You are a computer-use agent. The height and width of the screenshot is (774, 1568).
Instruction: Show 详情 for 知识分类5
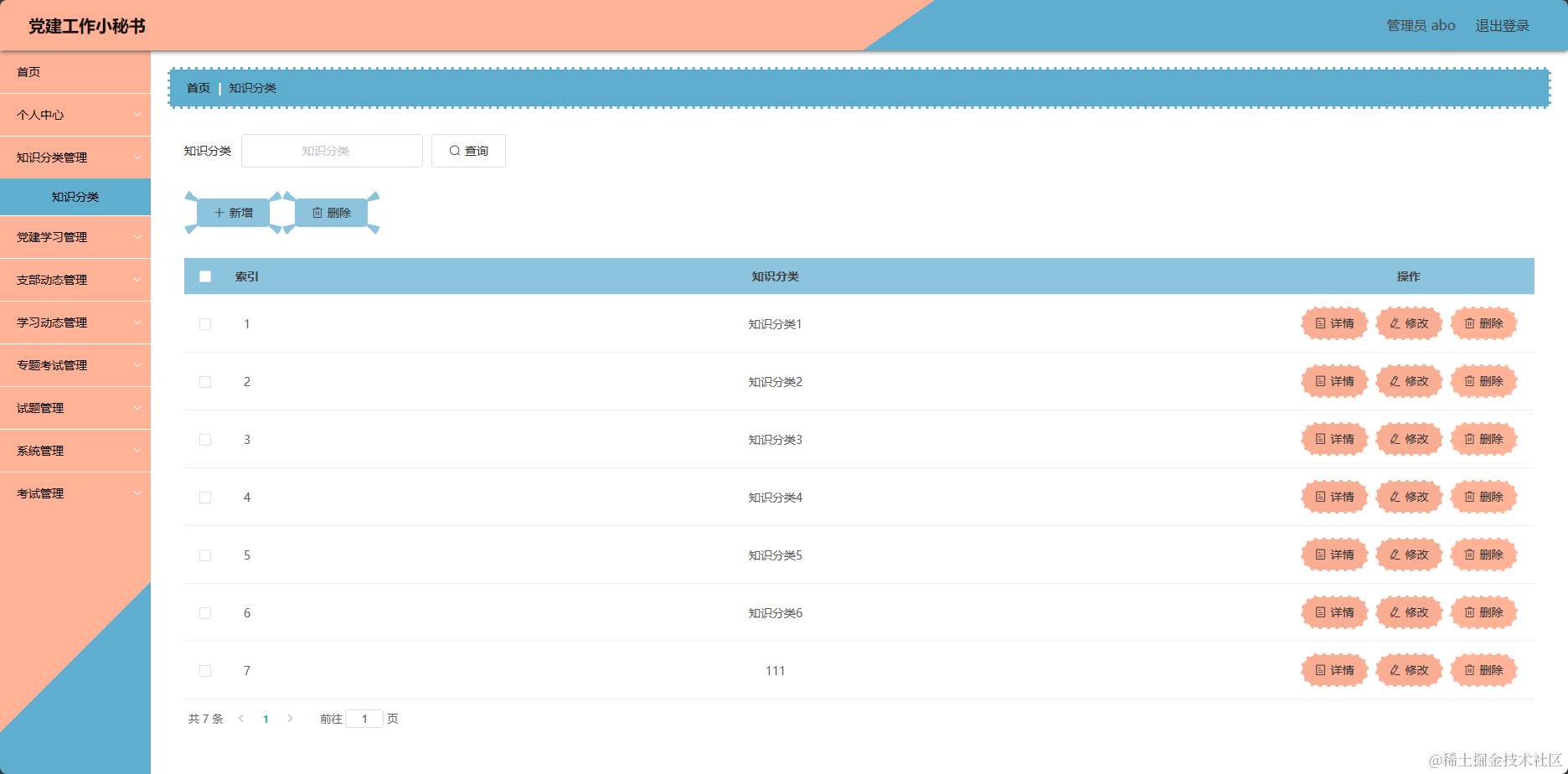(x=1334, y=555)
